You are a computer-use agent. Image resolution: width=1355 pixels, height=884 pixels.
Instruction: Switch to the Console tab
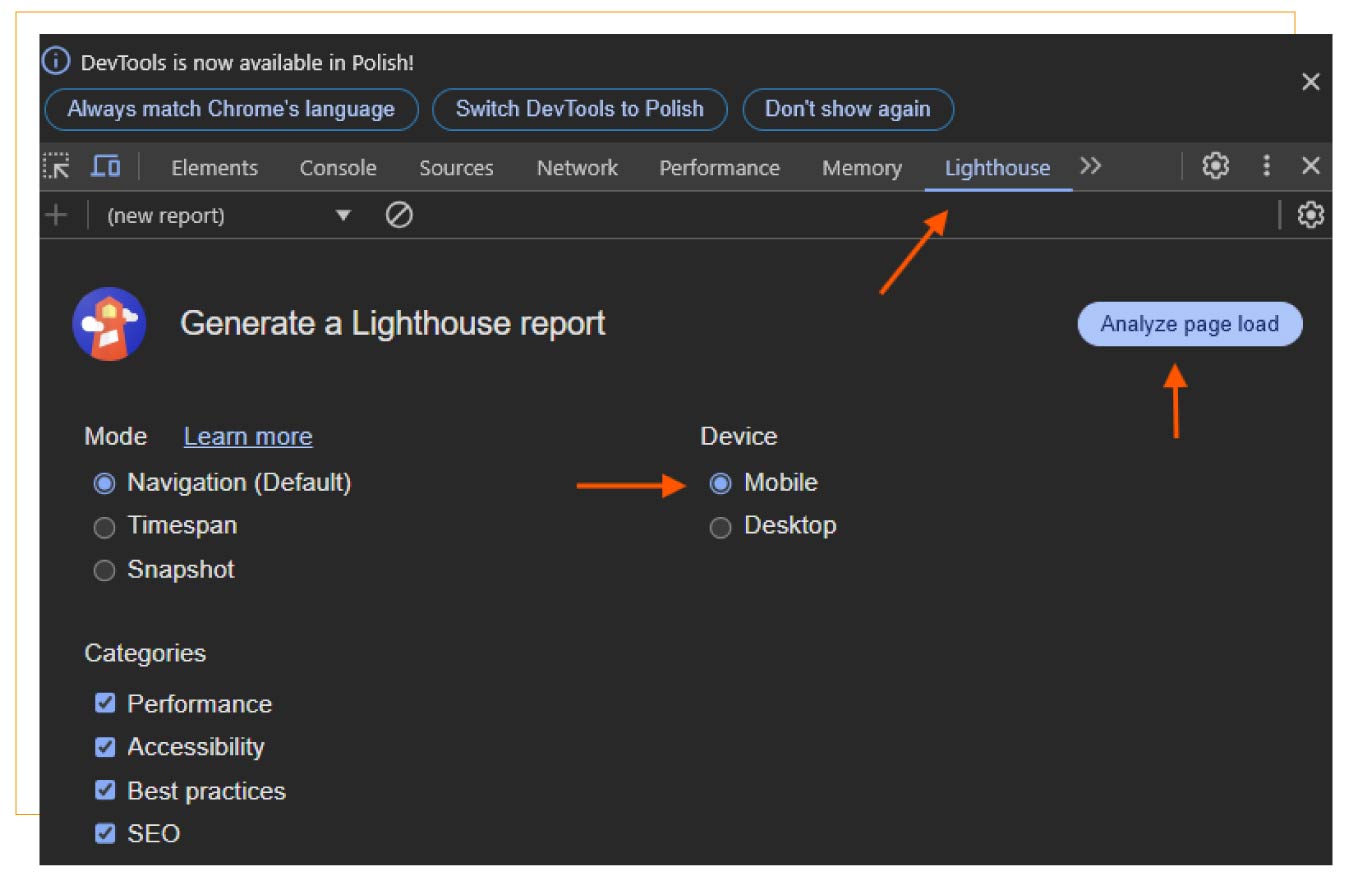[338, 168]
